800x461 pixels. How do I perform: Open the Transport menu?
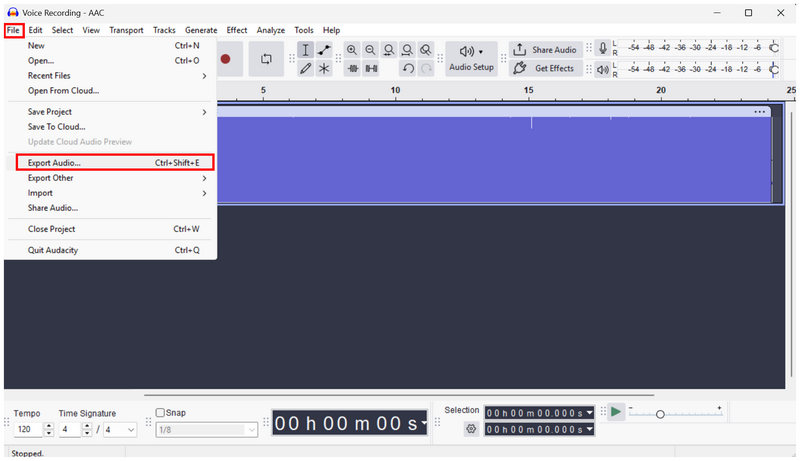click(126, 30)
